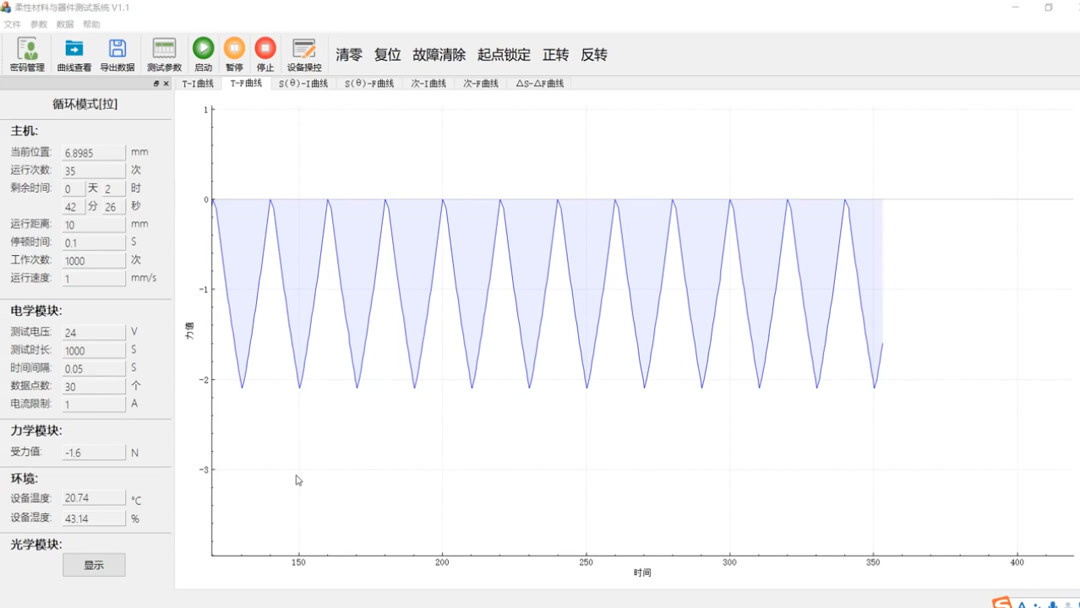Edit the 运行速度 speed input field
The width and height of the screenshot is (1080, 608).
(92, 278)
